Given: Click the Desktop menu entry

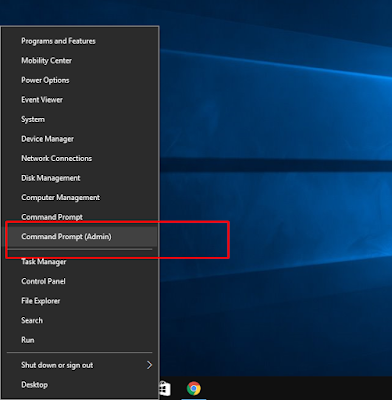Looking at the screenshot, I should 80,385.
